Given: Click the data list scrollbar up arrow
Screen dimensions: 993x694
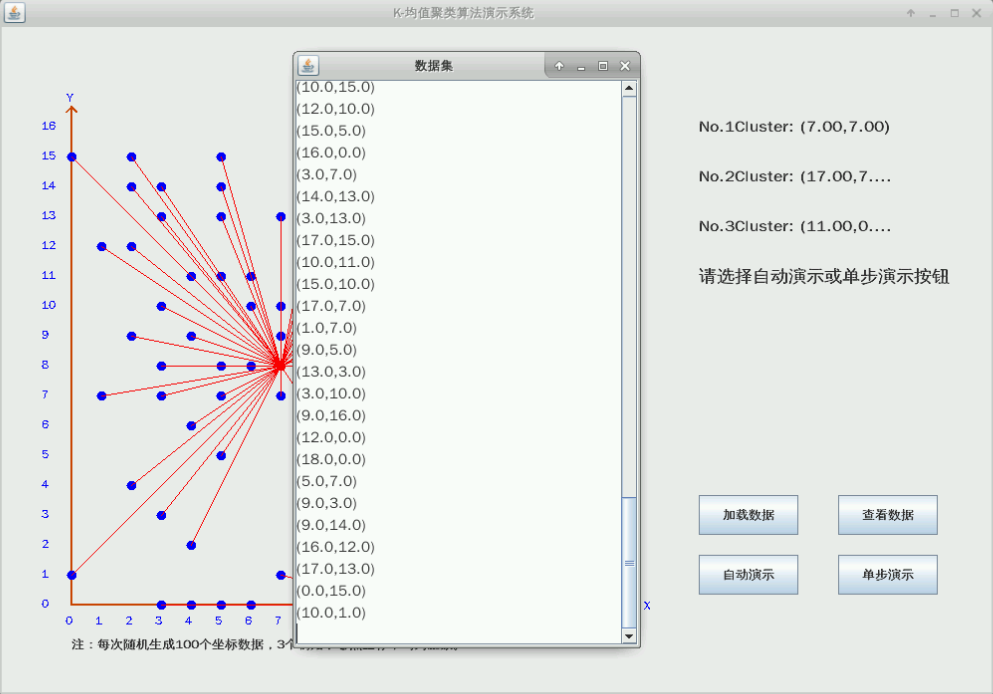Looking at the screenshot, I should point(629,88).
